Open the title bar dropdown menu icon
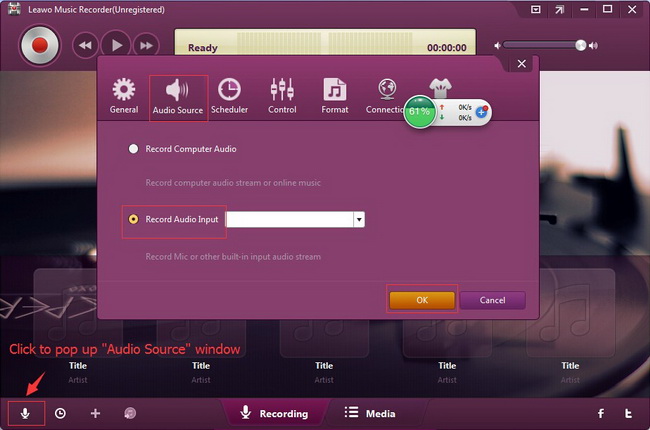650x430 pixels. pos(536,9)
